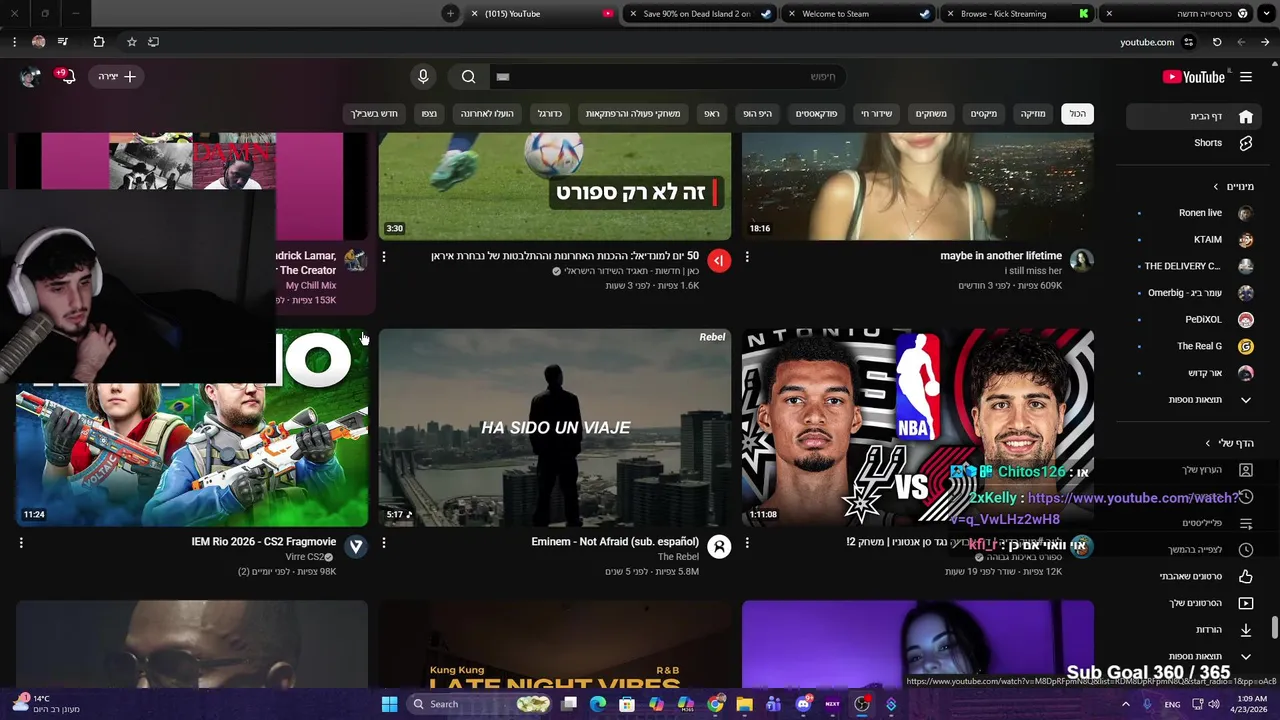Switch to 'Browse - Kick Streaming' tab

click(1017, 14)
